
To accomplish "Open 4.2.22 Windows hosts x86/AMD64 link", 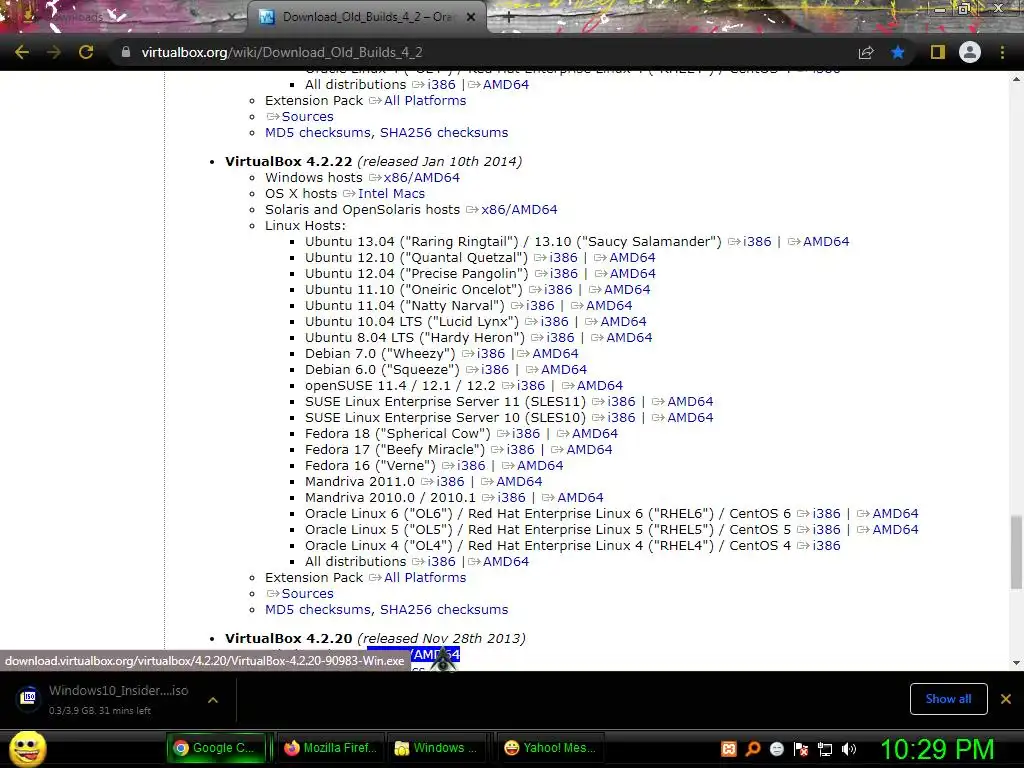I will click(422, 178).
